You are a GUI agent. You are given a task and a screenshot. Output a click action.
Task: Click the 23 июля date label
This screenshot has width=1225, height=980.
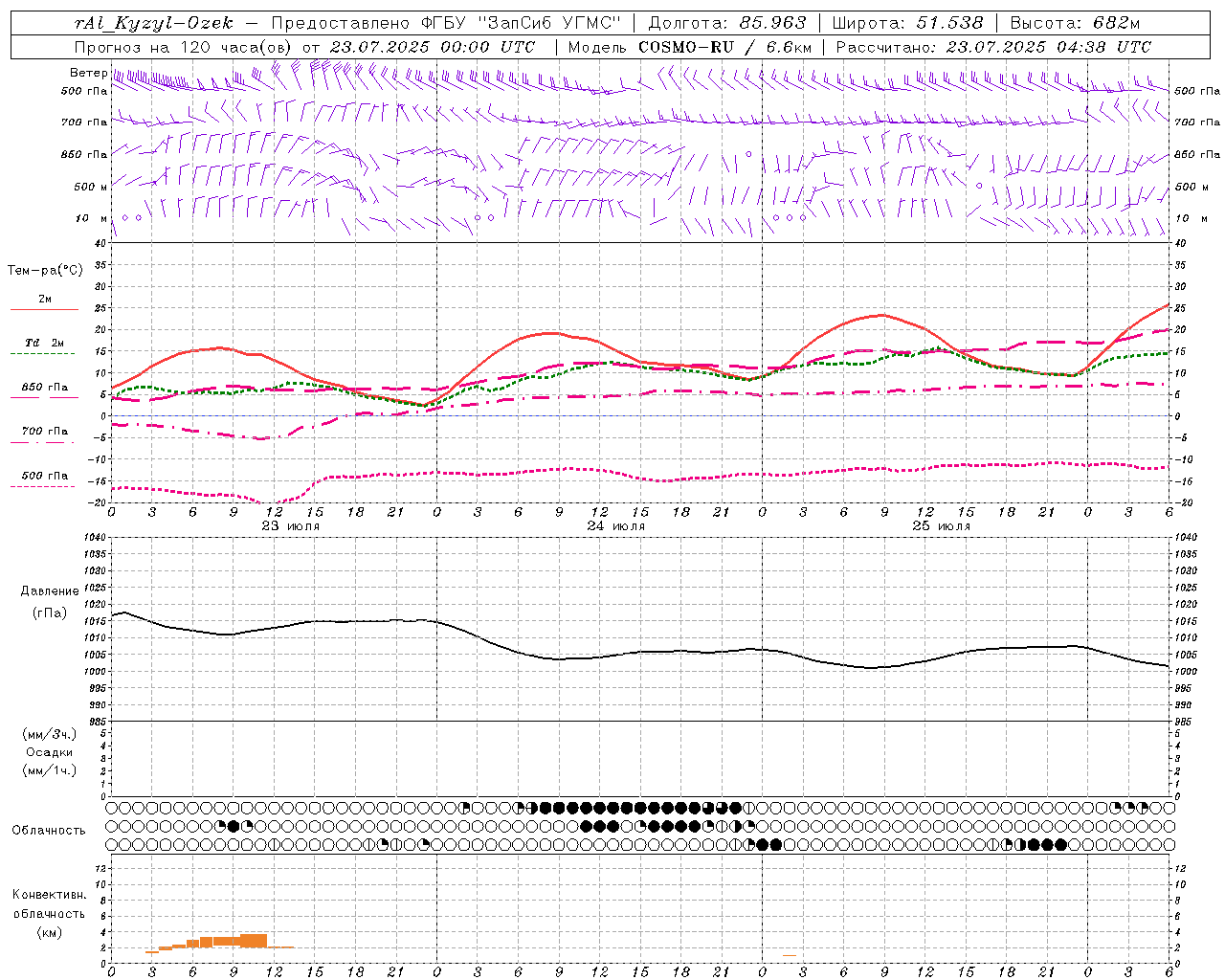click(291, 526)
